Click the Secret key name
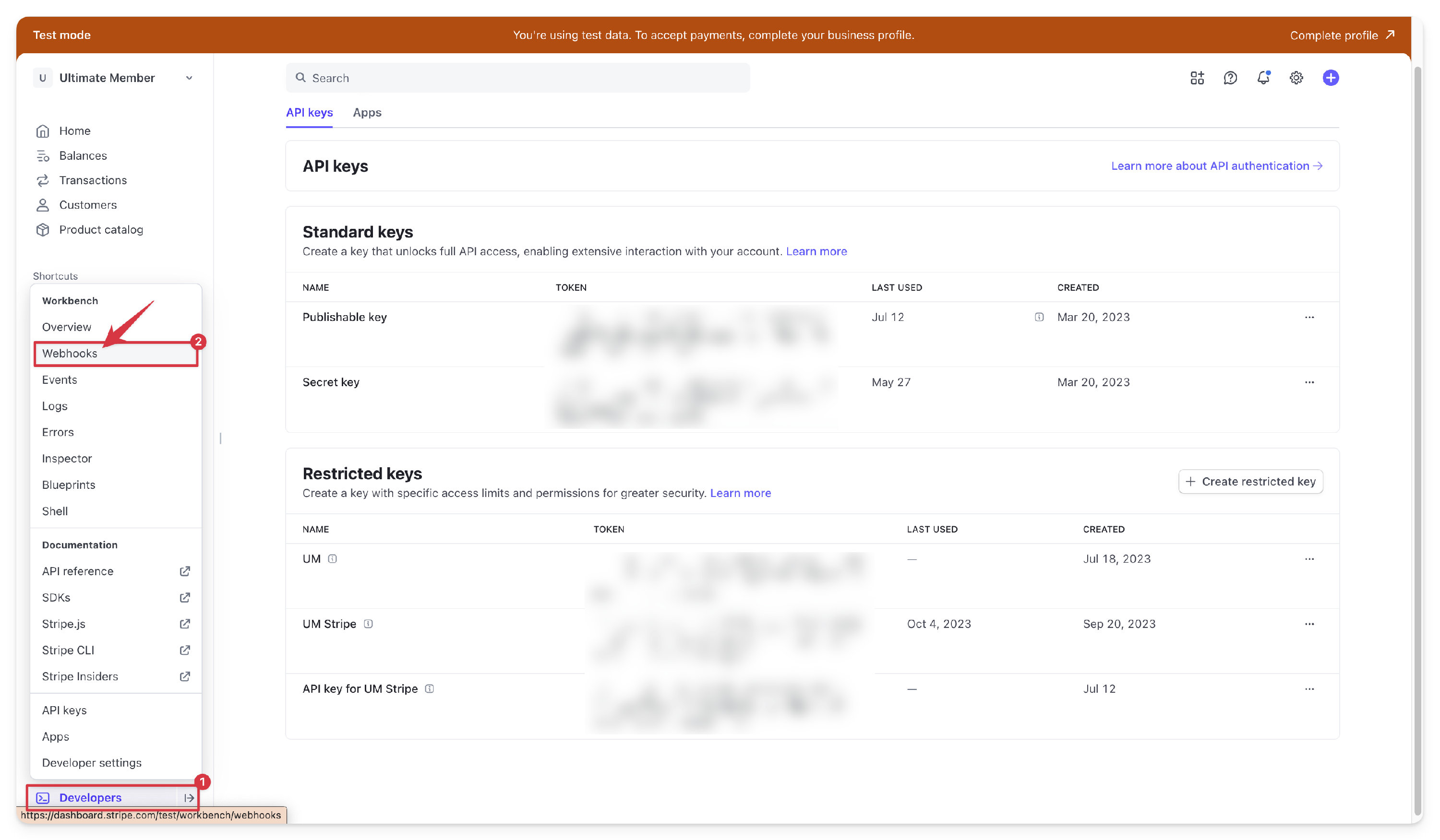Image resolution: width=1440 pixels, height=840 pixels. pos(331,382)
